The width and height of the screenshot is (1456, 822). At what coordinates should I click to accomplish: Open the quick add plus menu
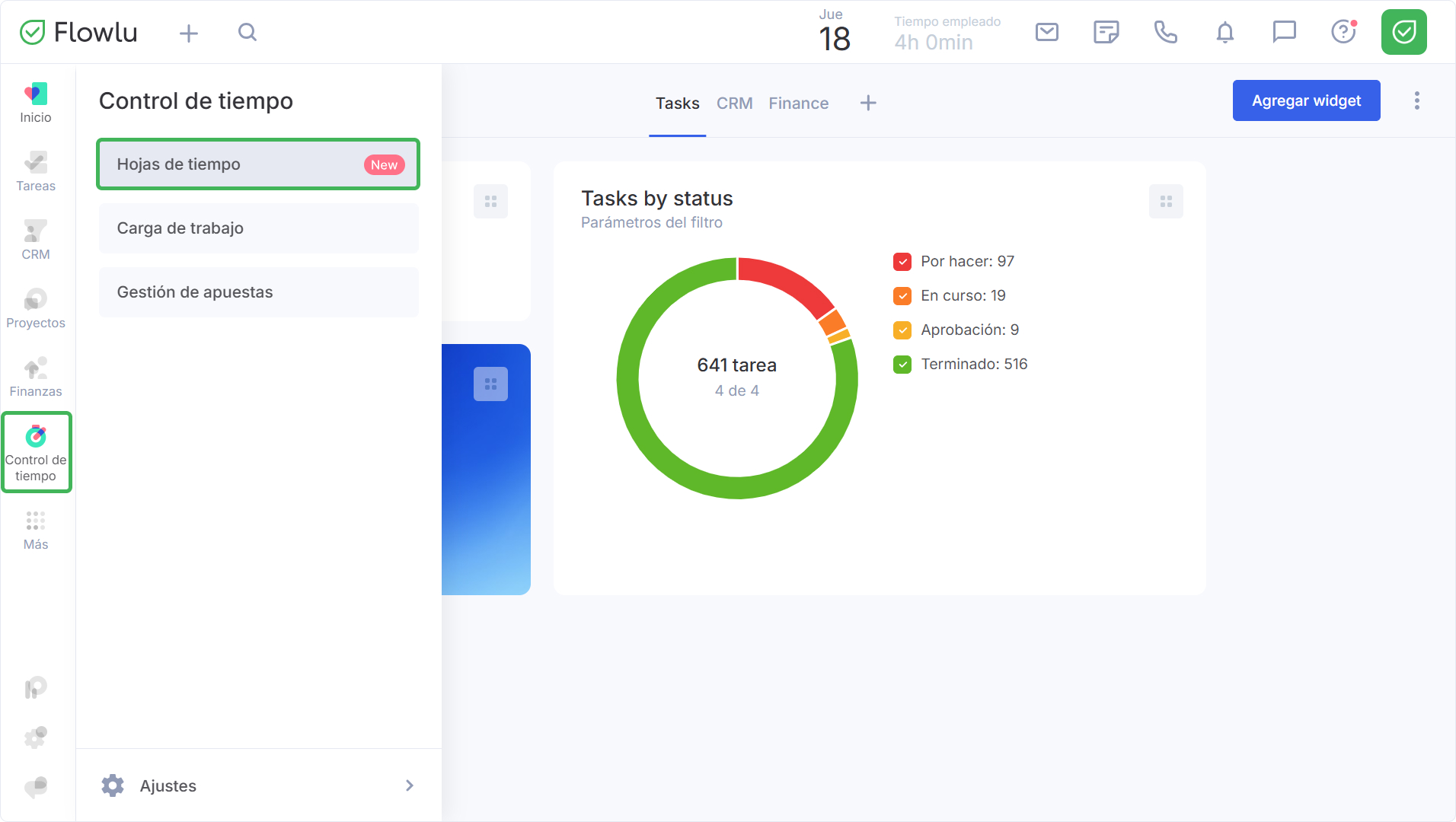[x=189, y=33]
